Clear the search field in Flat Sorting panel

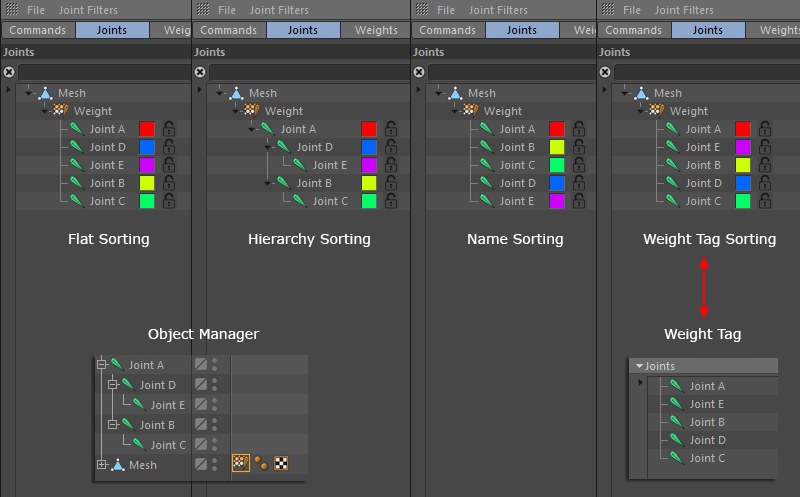pos(9,72)
